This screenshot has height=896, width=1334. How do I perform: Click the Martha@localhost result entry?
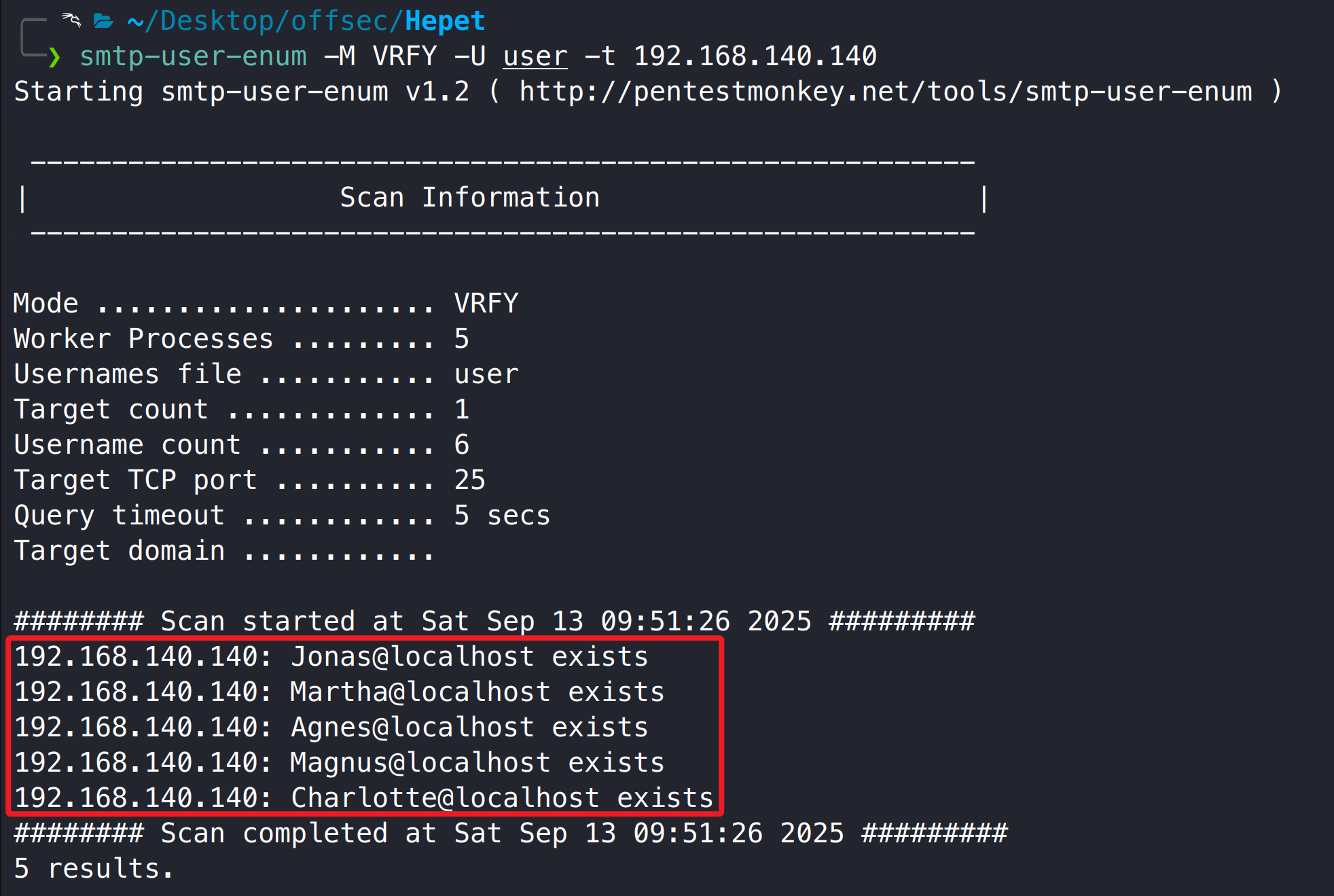(420, 692)
